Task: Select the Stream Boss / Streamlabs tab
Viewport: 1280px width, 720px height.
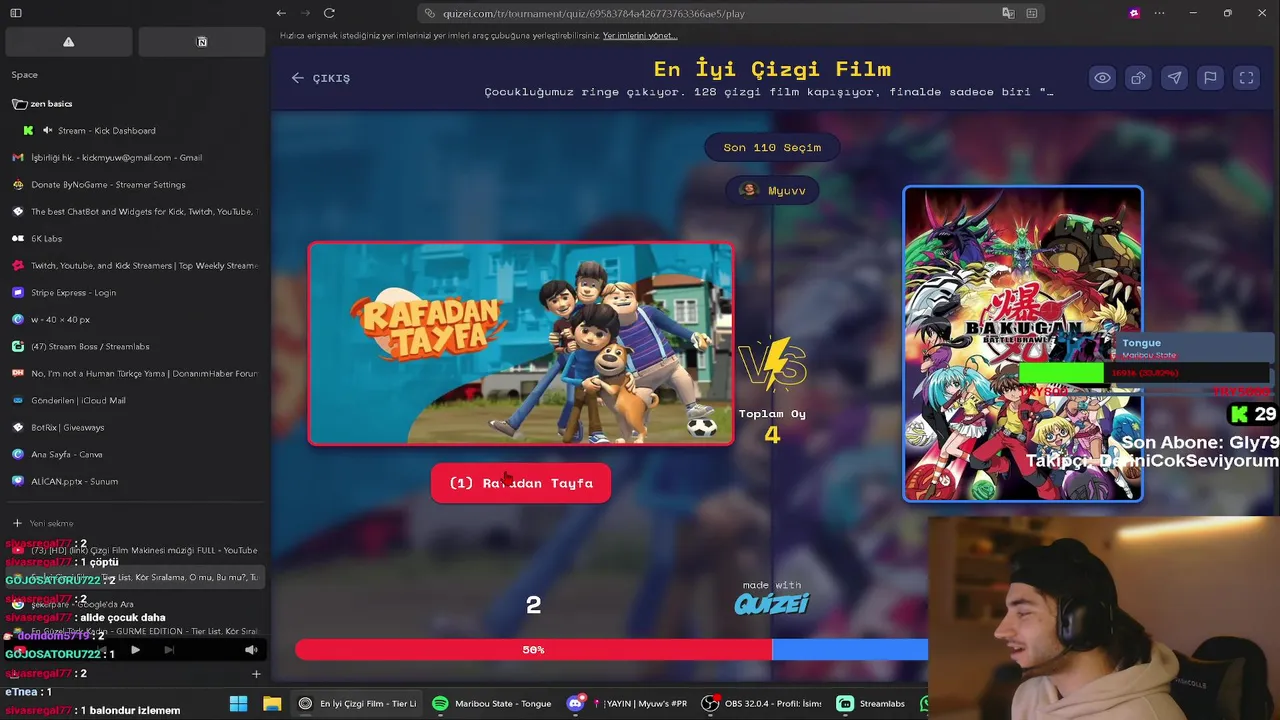Action: tap(135, 346)
